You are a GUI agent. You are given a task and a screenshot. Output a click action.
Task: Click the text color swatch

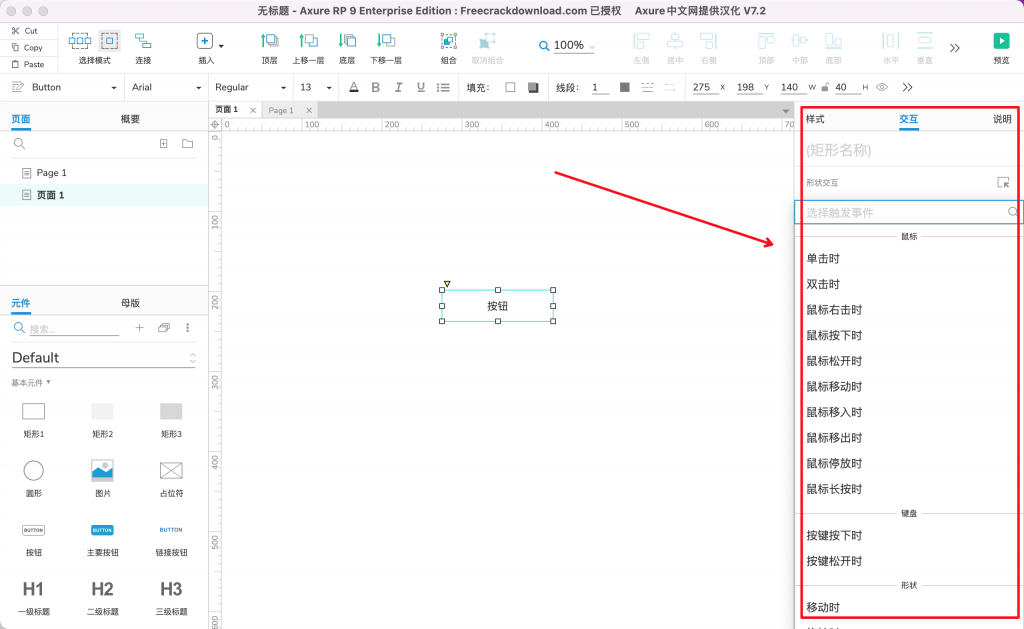(x=354, y=87)
